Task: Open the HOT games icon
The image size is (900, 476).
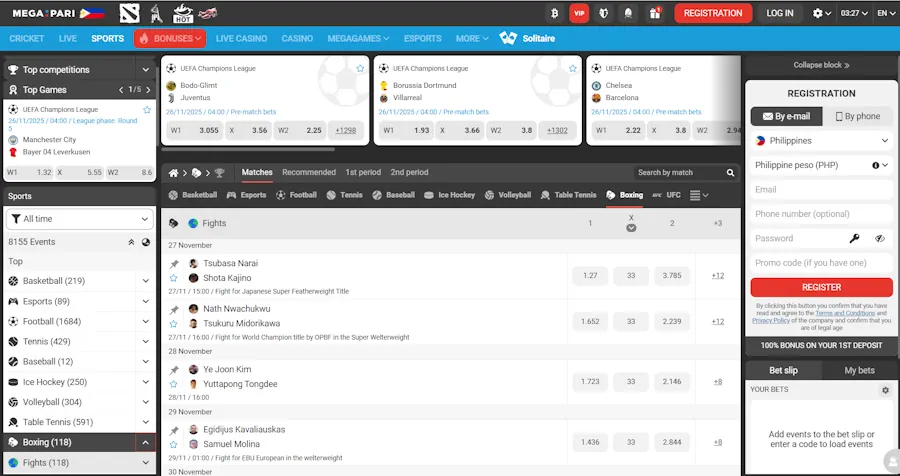Action: [183, 13]
